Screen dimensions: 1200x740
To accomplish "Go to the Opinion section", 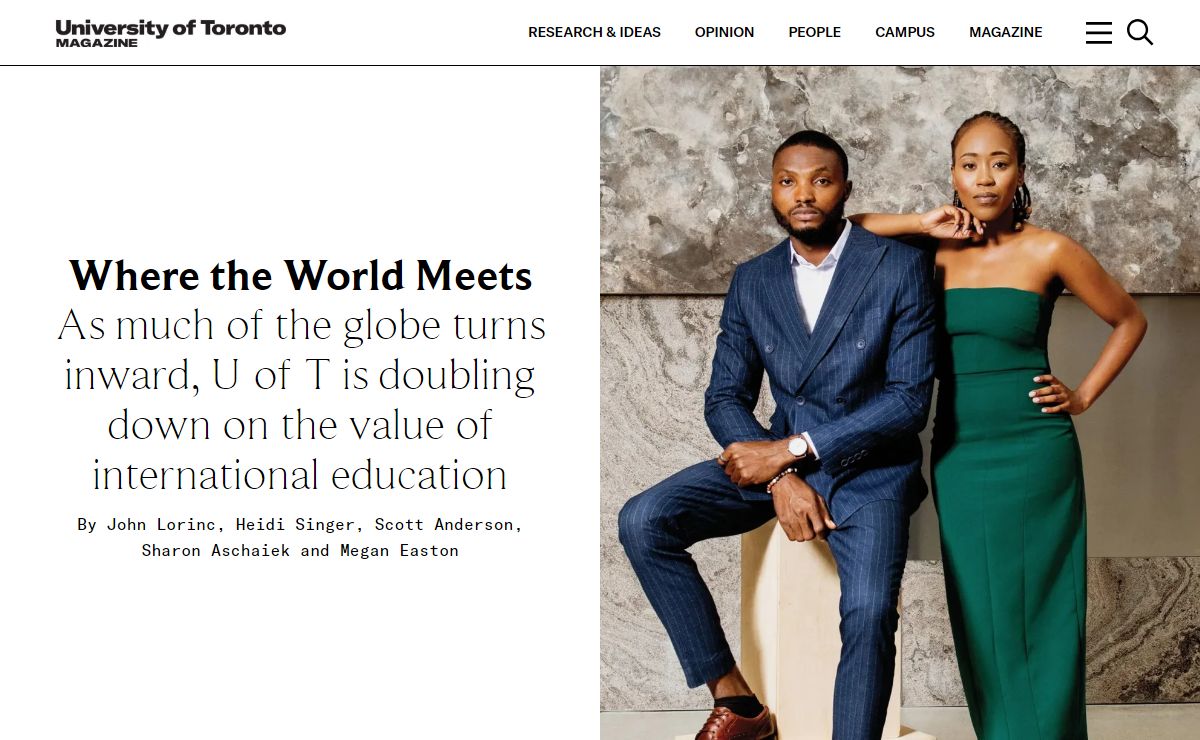I will (x=724, y=32).
